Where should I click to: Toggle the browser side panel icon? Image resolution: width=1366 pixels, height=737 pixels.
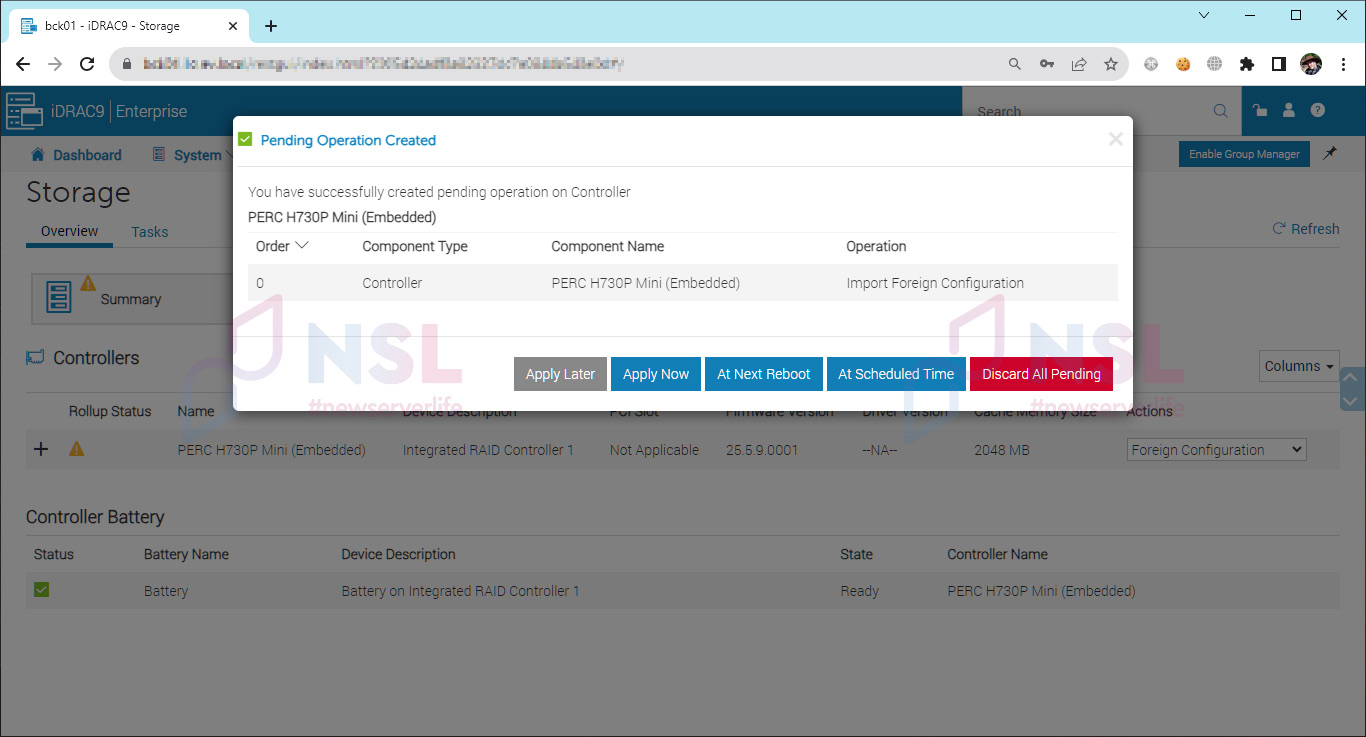pos(1278,64)
